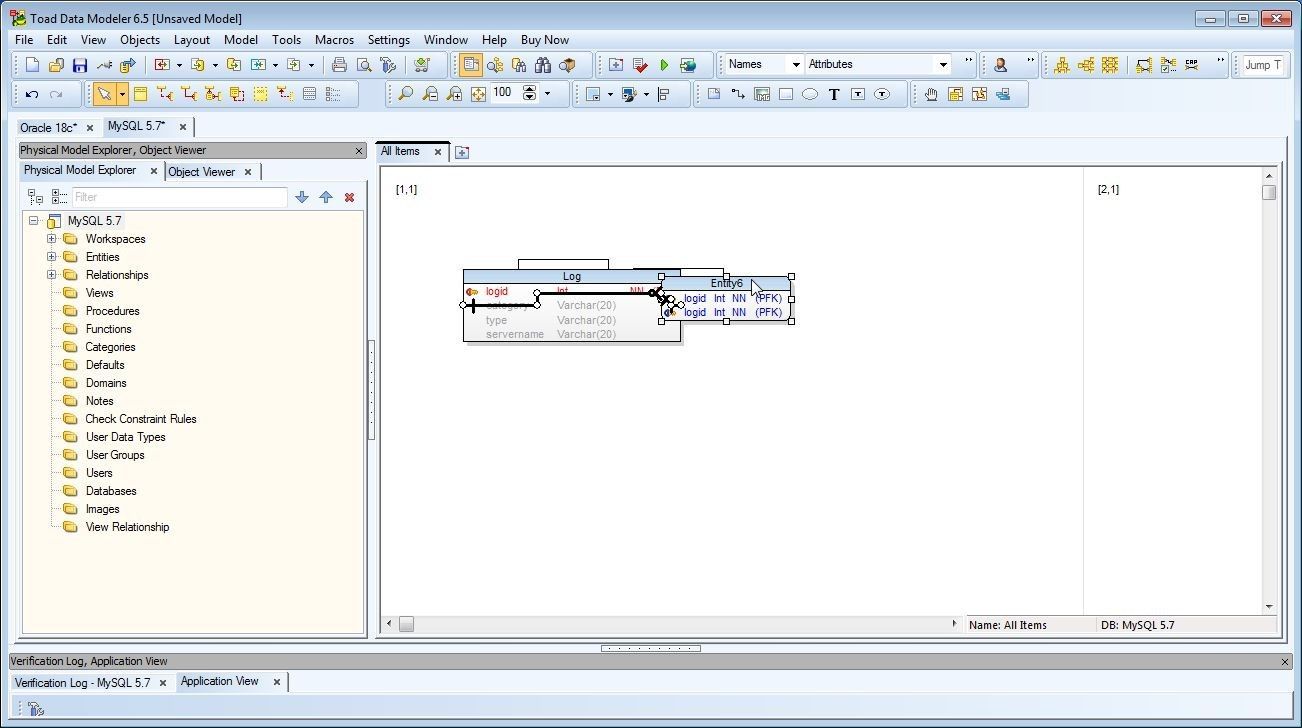Image resolution: width=1302 pixels, height=728 pixels.
Task: Click the horizontal scrollbar thumb in canvas
Action: (406, 624)
